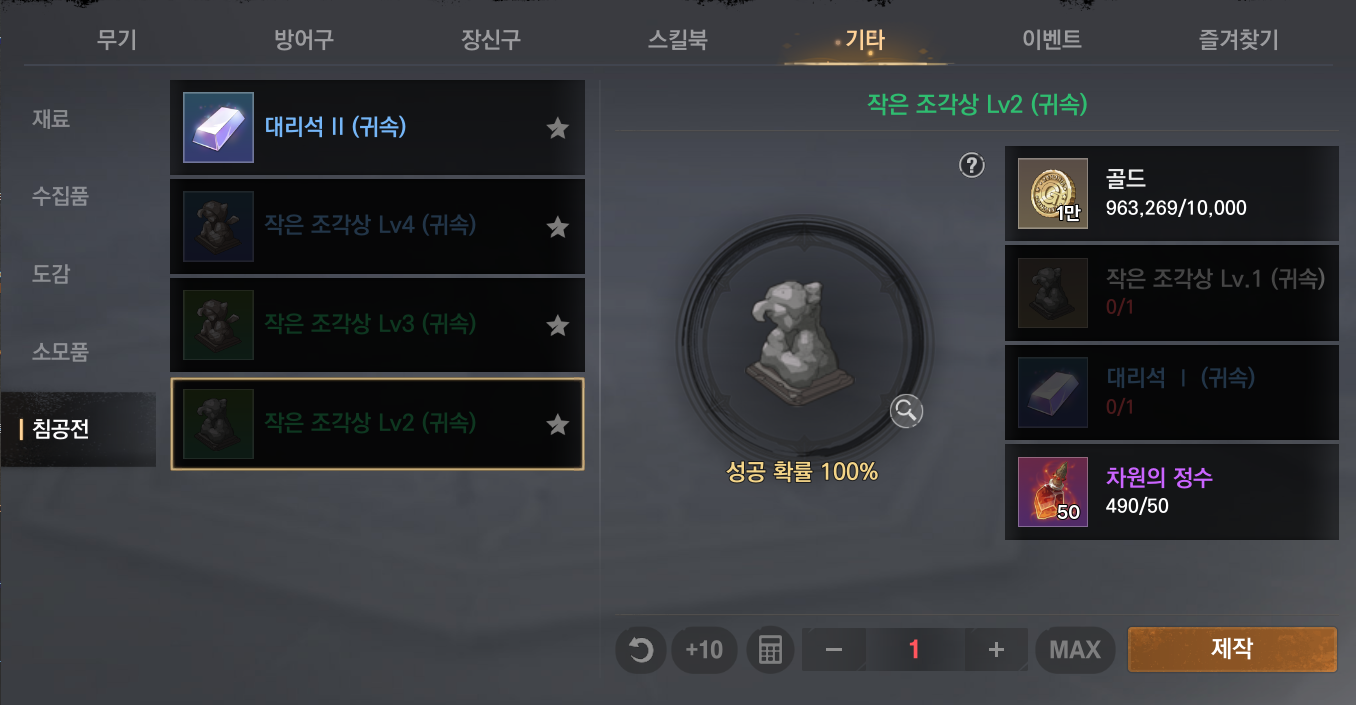Screen dimensions: 1356x705
Task: Decrease craft quantity with minus button
Action: pos(834,650)
